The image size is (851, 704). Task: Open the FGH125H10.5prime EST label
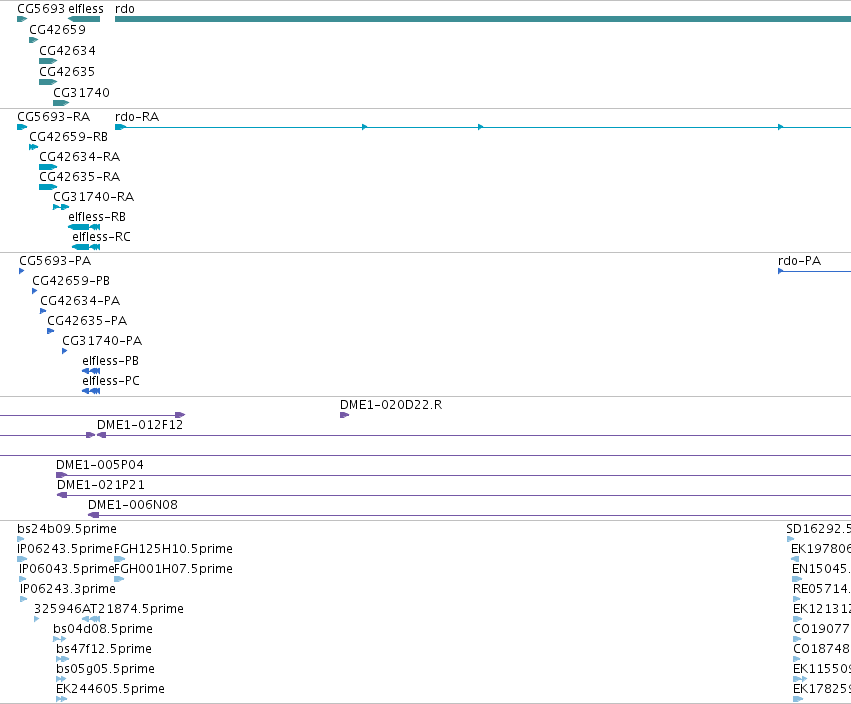pyautogui.click(x=173, y=549)
